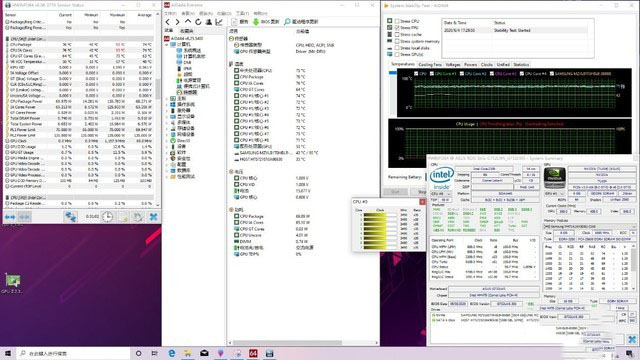Click AIDA64 toolbar user icon
The height and width of the screenshot is (360, 640).
[x=209, y=22]
